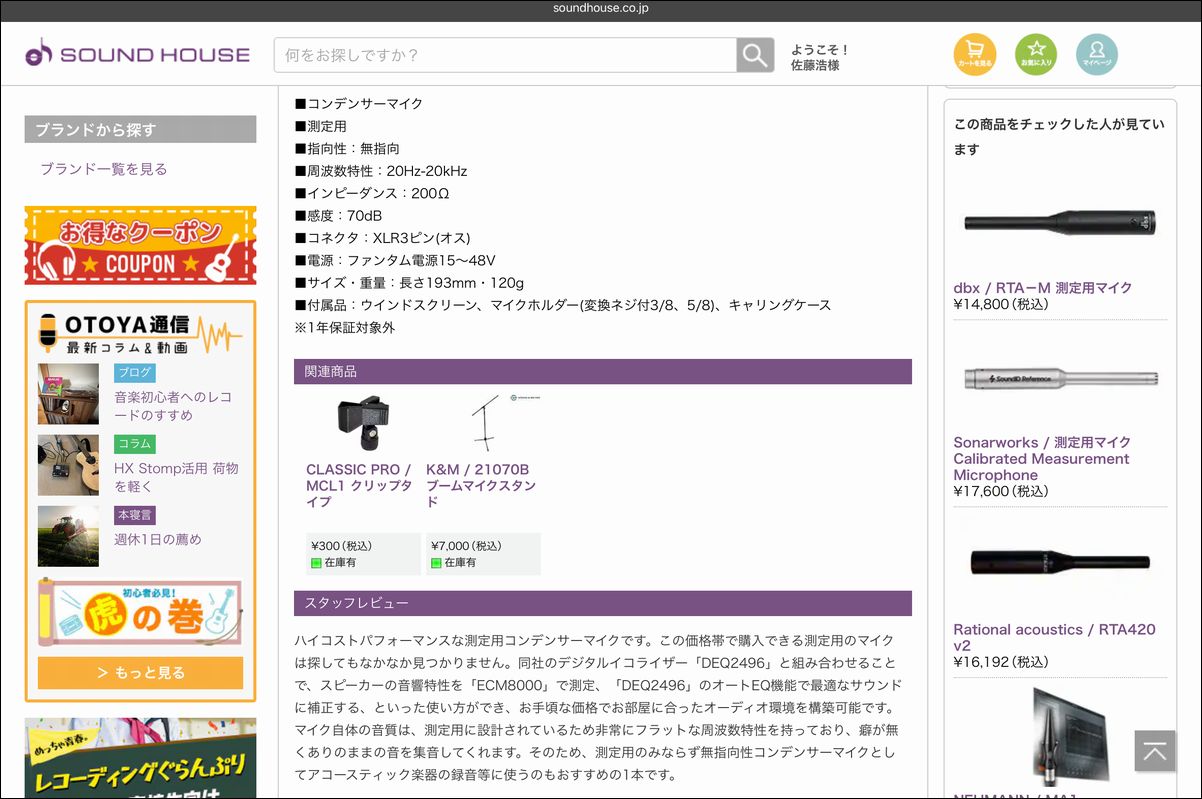
Task: Select the ¥300(税込) price text
Action: pos(342,546)
